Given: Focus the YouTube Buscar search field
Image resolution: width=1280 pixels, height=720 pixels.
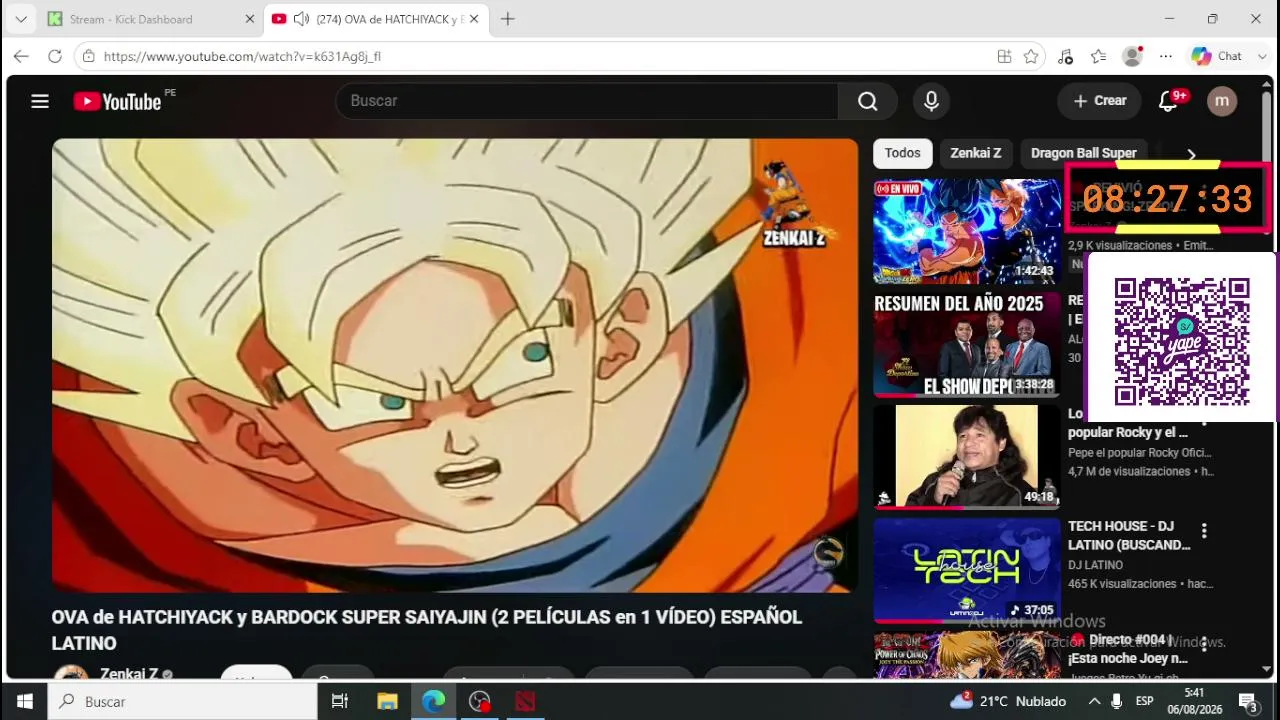Looking at the screenshot, I should [587, 101].
